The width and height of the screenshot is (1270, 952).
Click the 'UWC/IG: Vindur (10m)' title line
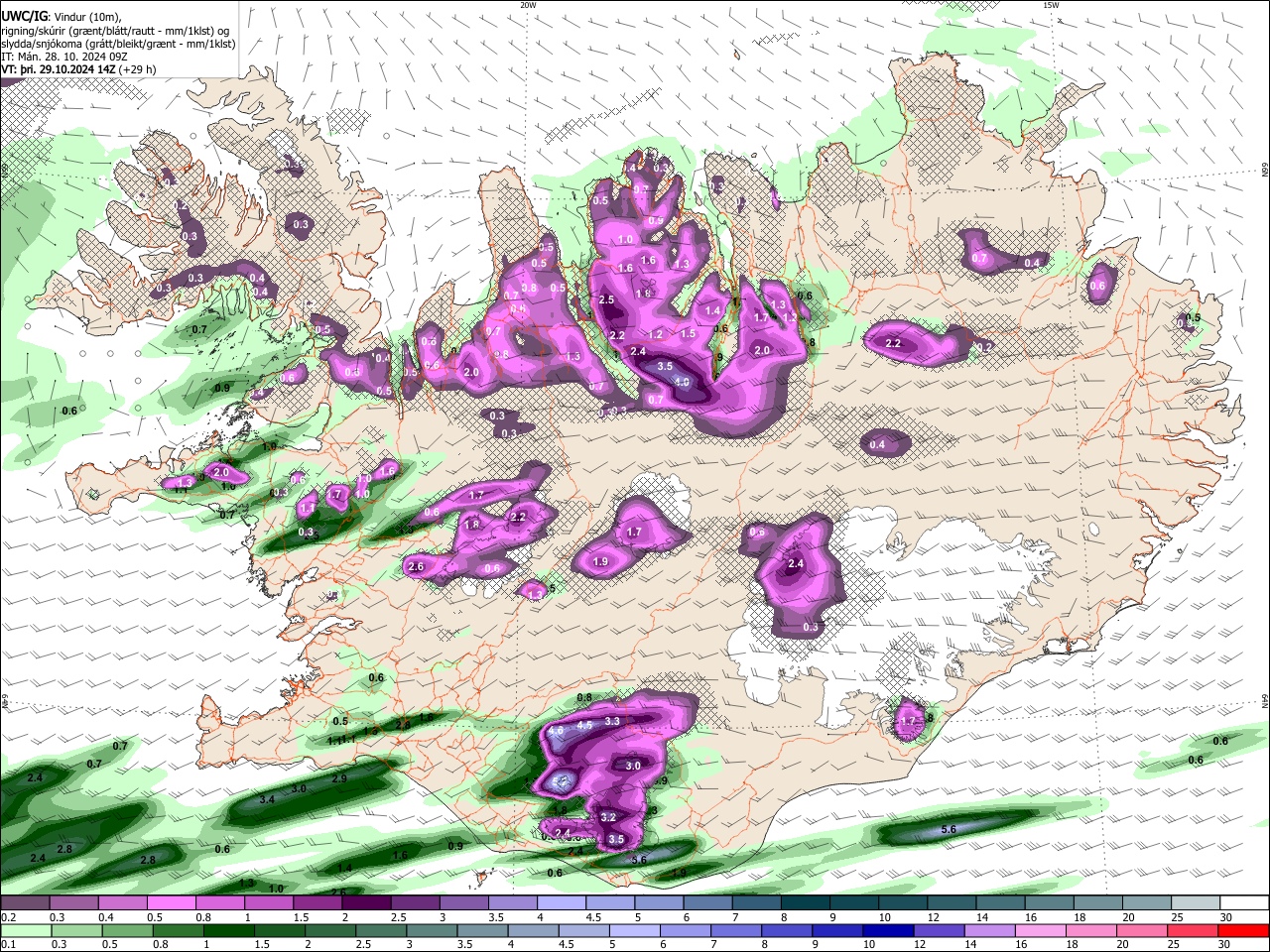[61, 17]
